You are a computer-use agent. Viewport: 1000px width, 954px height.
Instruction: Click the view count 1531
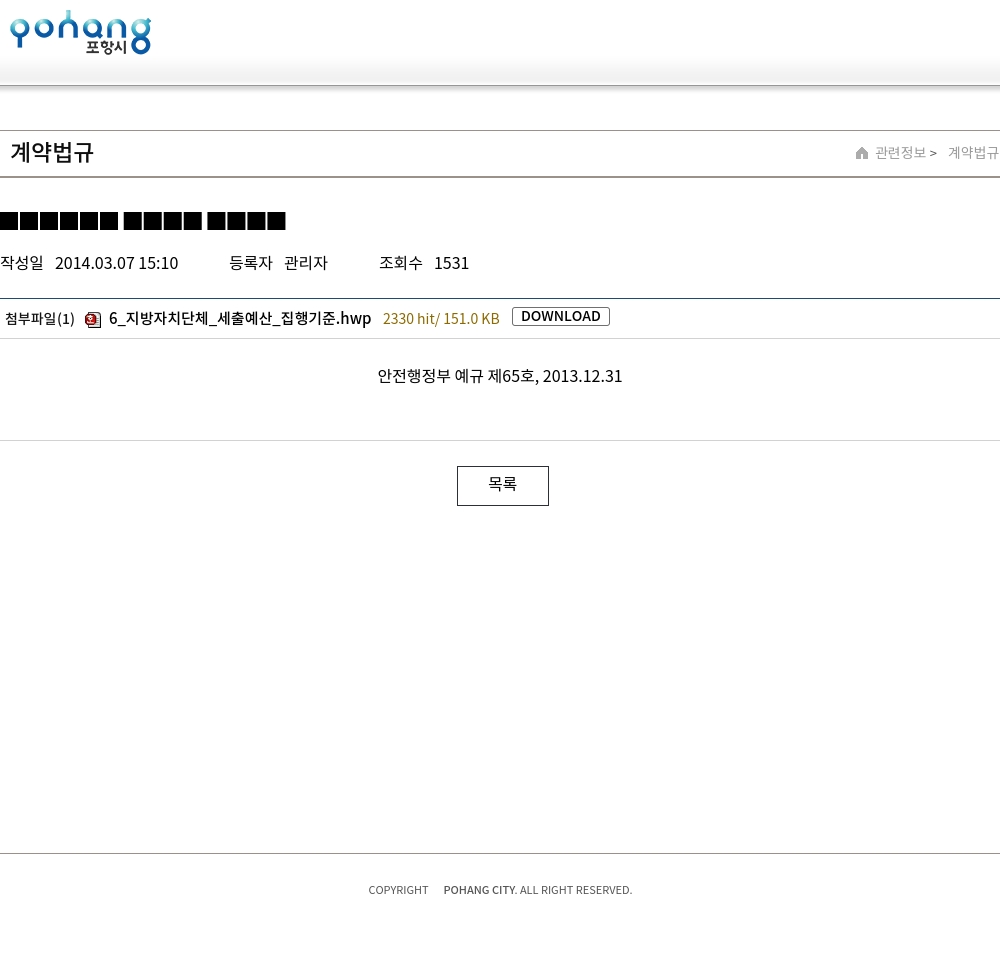tap(451, 263)
